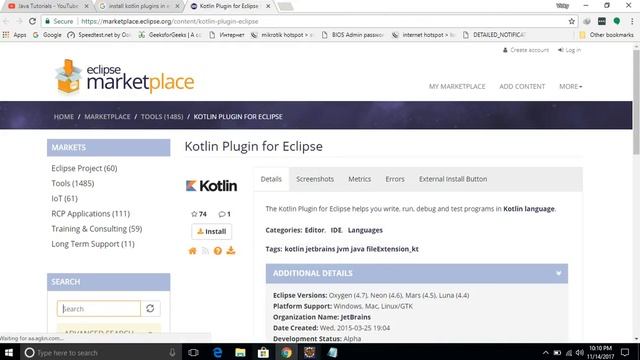Screen dimensions: 640x360
Task: Expand the MORE dropdown menu
Action: point(571,87)
